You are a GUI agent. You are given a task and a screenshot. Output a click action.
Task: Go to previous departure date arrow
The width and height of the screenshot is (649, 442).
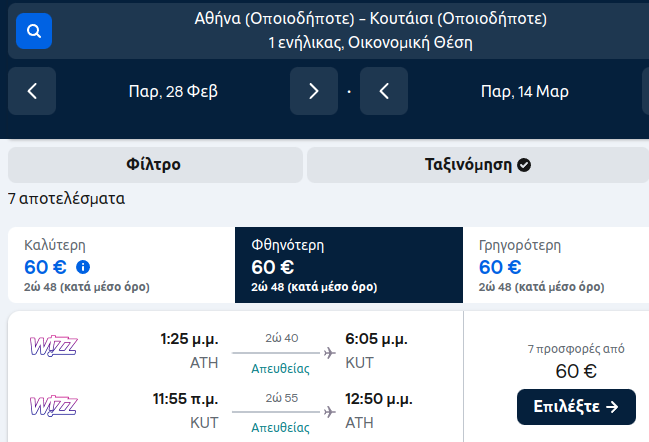[x=32, y=91]
